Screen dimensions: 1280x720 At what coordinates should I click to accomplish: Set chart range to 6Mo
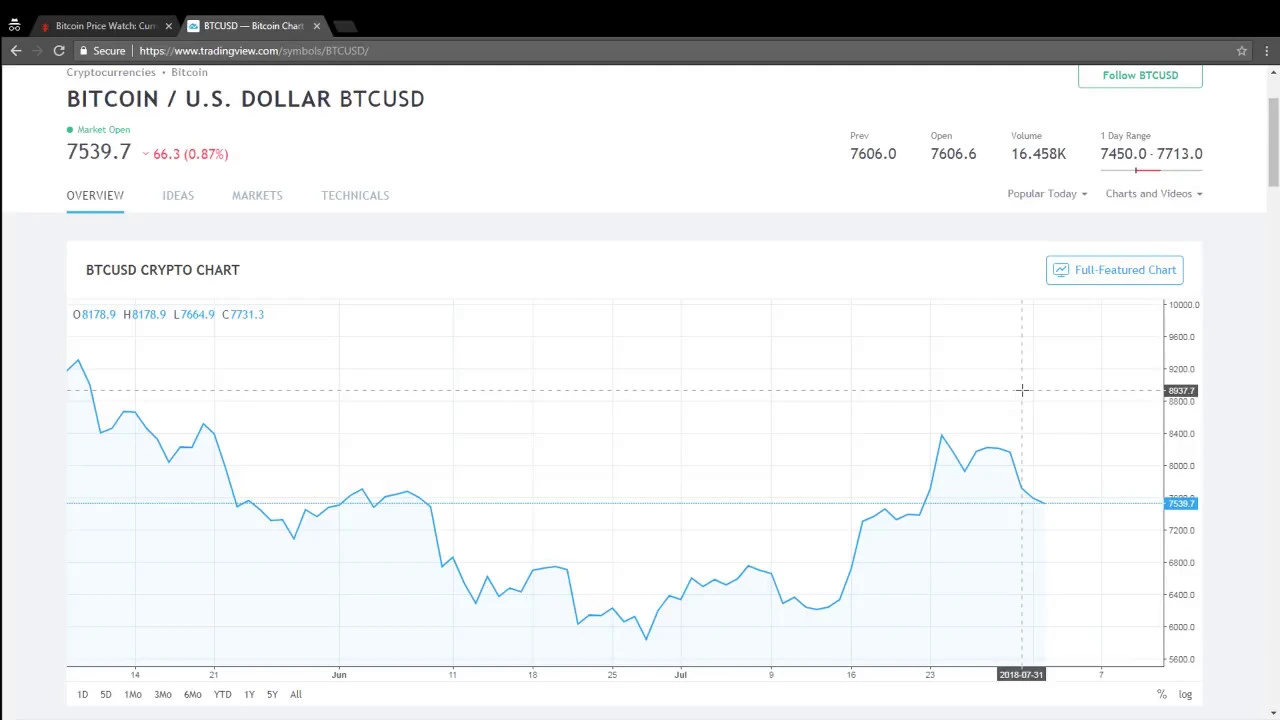pos(192,694)
